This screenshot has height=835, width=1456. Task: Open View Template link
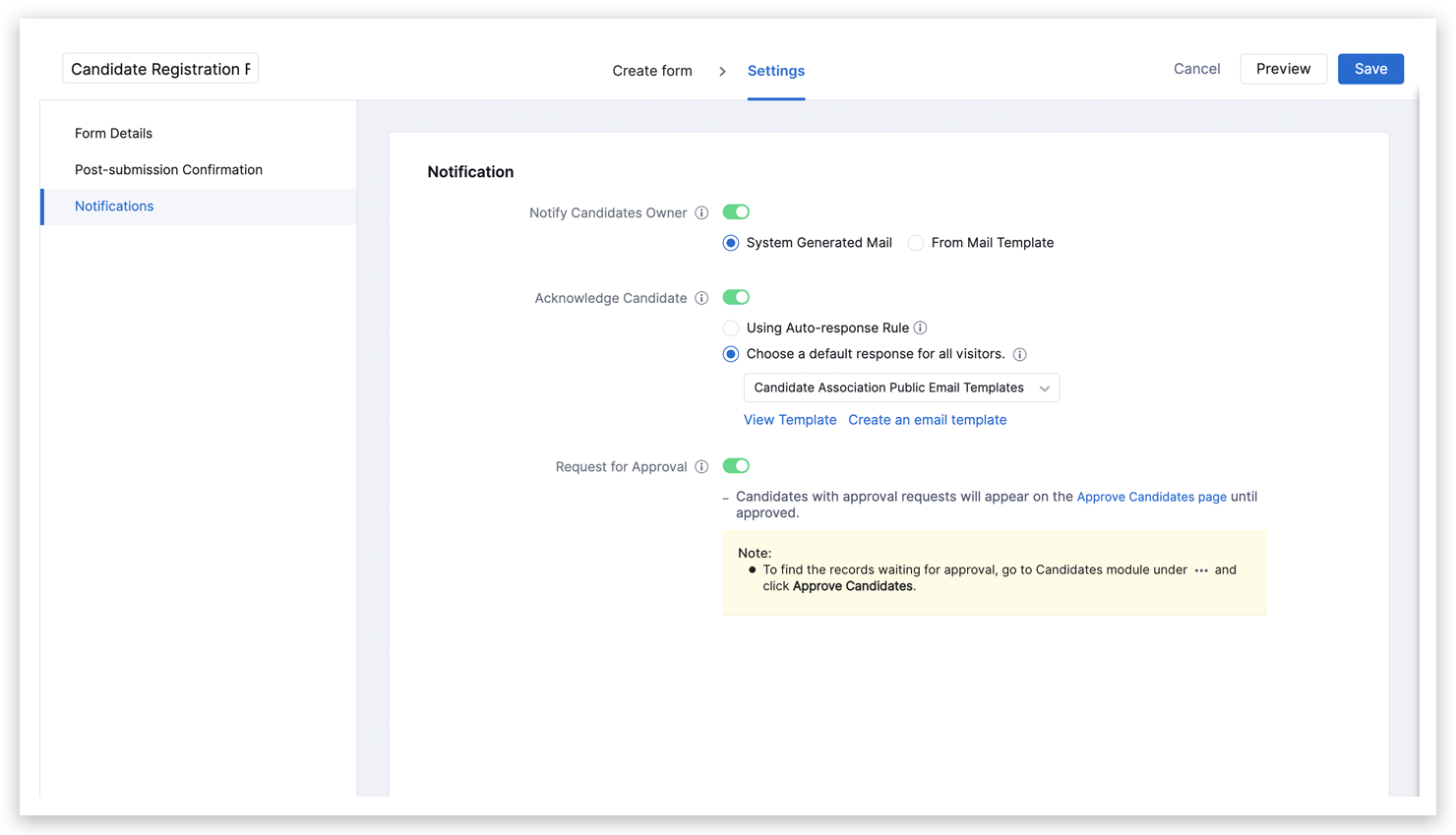point(790,420)
